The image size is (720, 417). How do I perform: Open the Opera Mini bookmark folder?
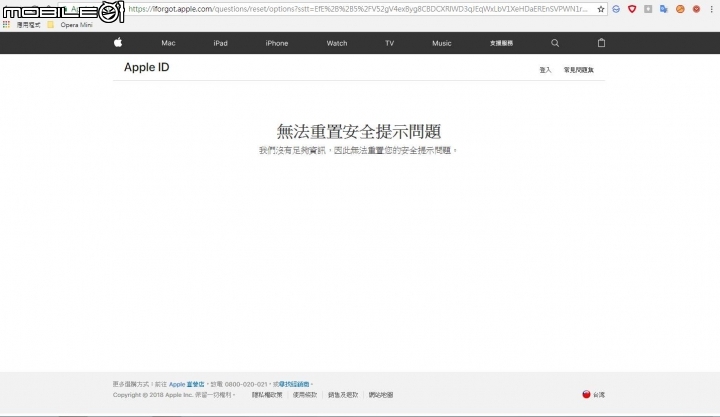tap(69, 25)
